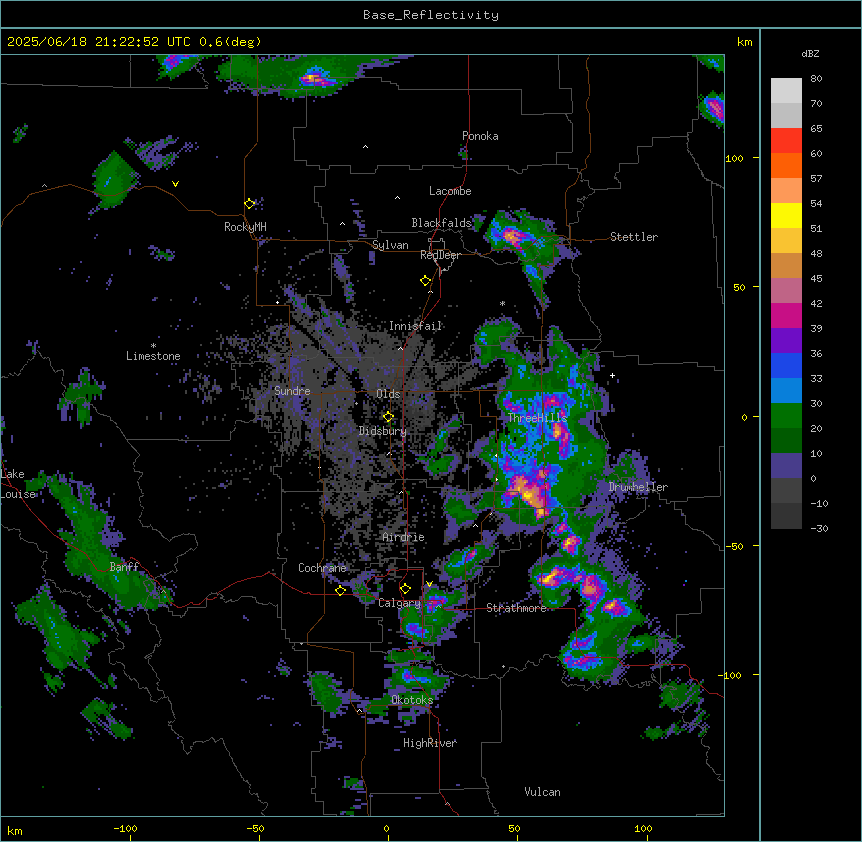This screenshot has height=842, width=862.
Task: Select the white plus marker north of Drumheller
Action: [612, 375]
